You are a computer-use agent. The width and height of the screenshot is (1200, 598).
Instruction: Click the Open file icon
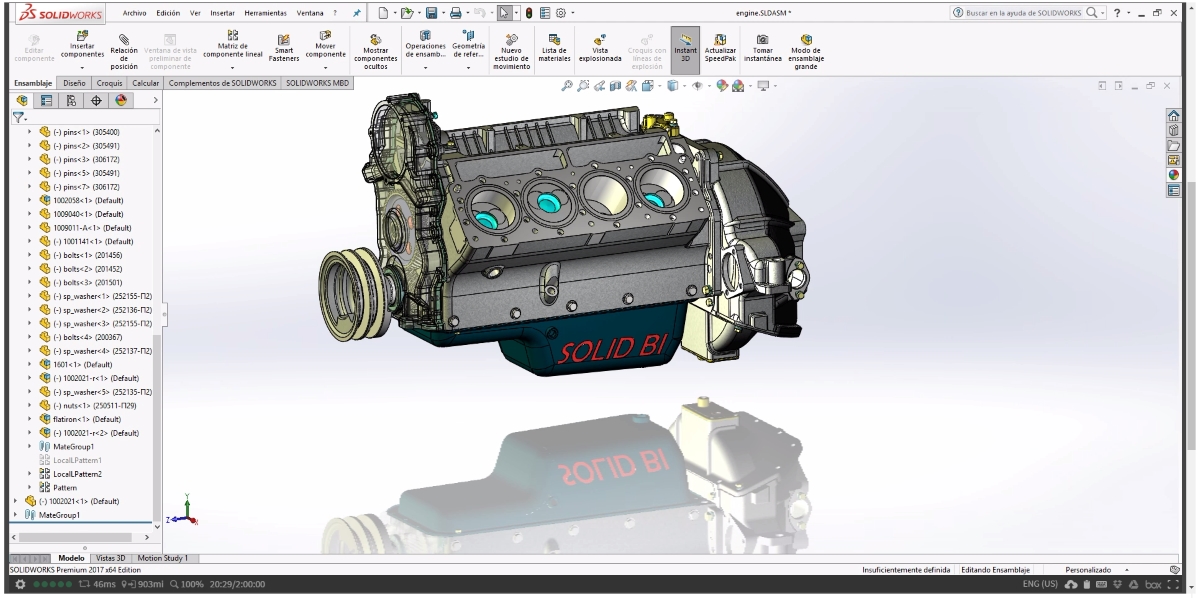(407, 13)
